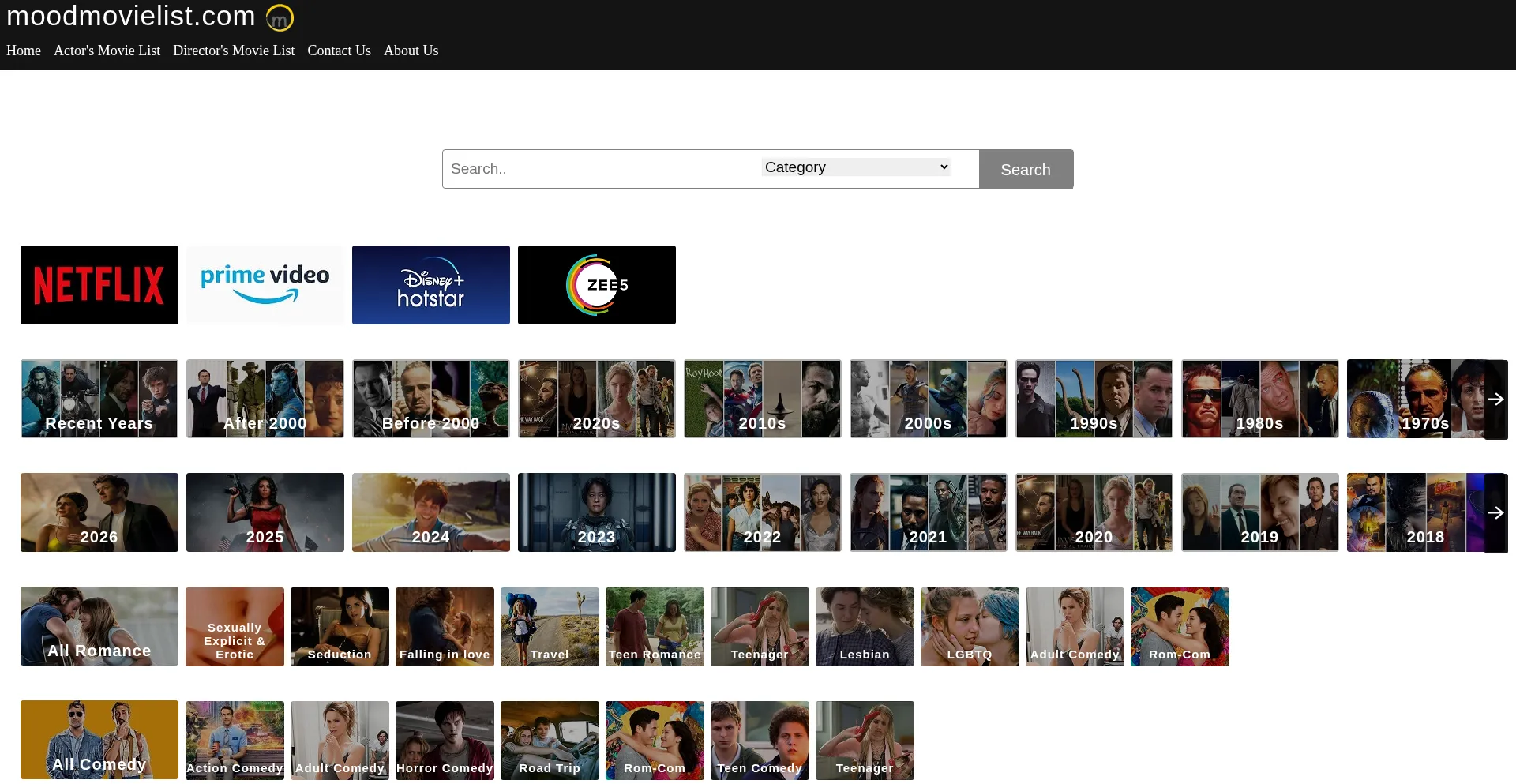
Task: Click the Search button
Action: coord(1026,170)
